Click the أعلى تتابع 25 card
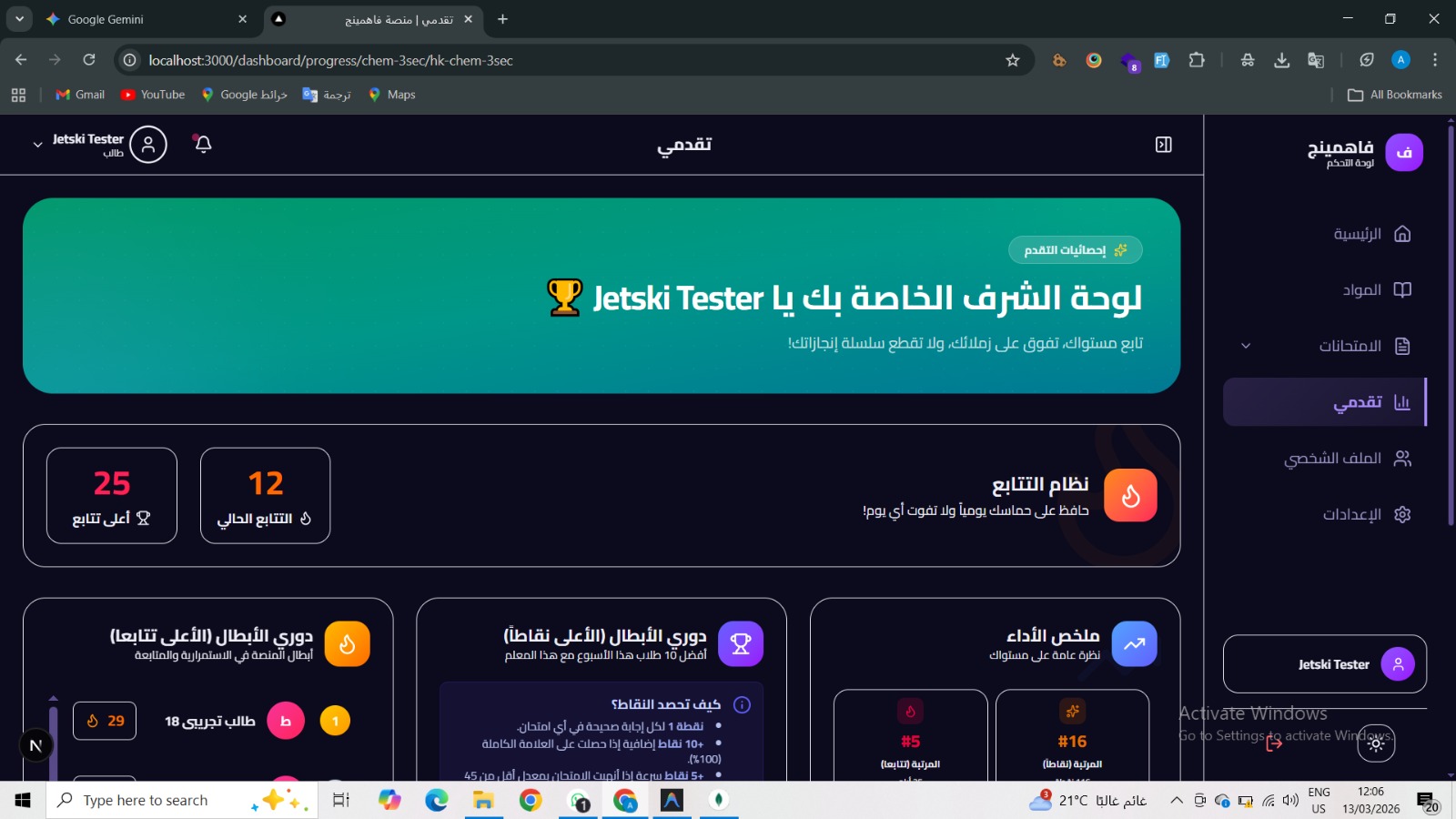Viewport: 1456px width, 819px height. pyautogui.click(x=112, y=496)
